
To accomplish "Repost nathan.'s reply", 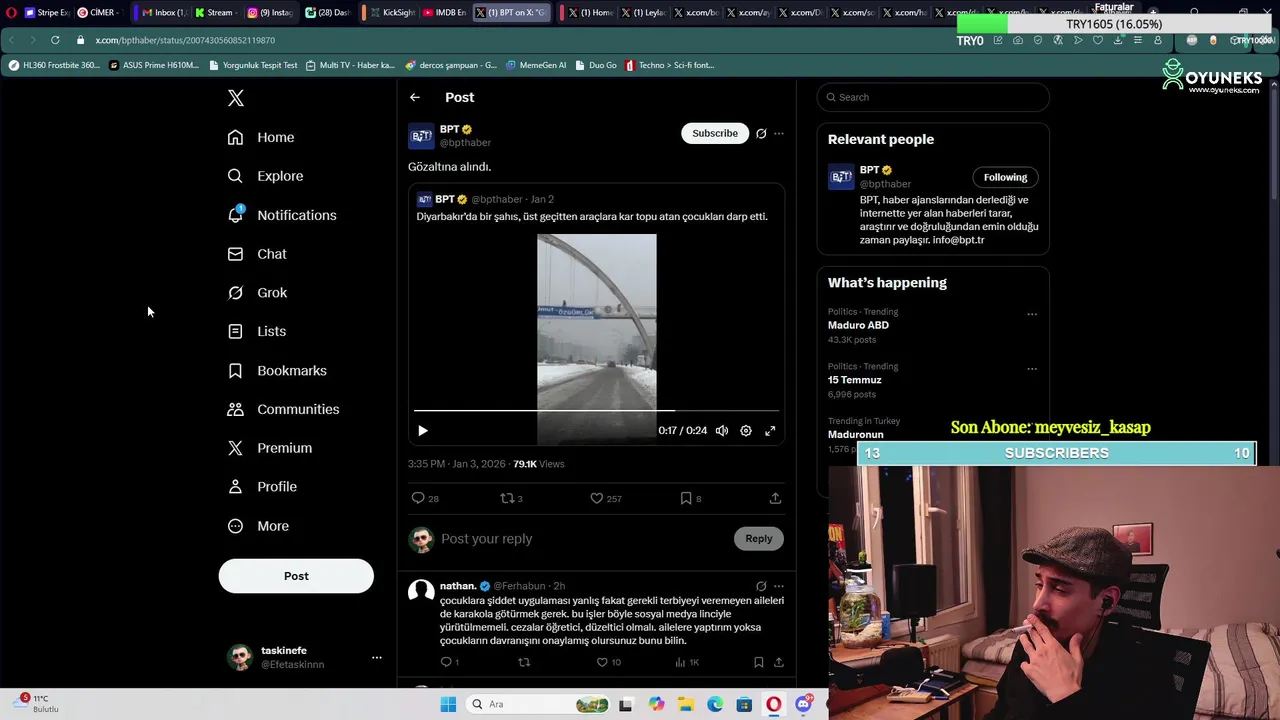I will click(524, 662).
